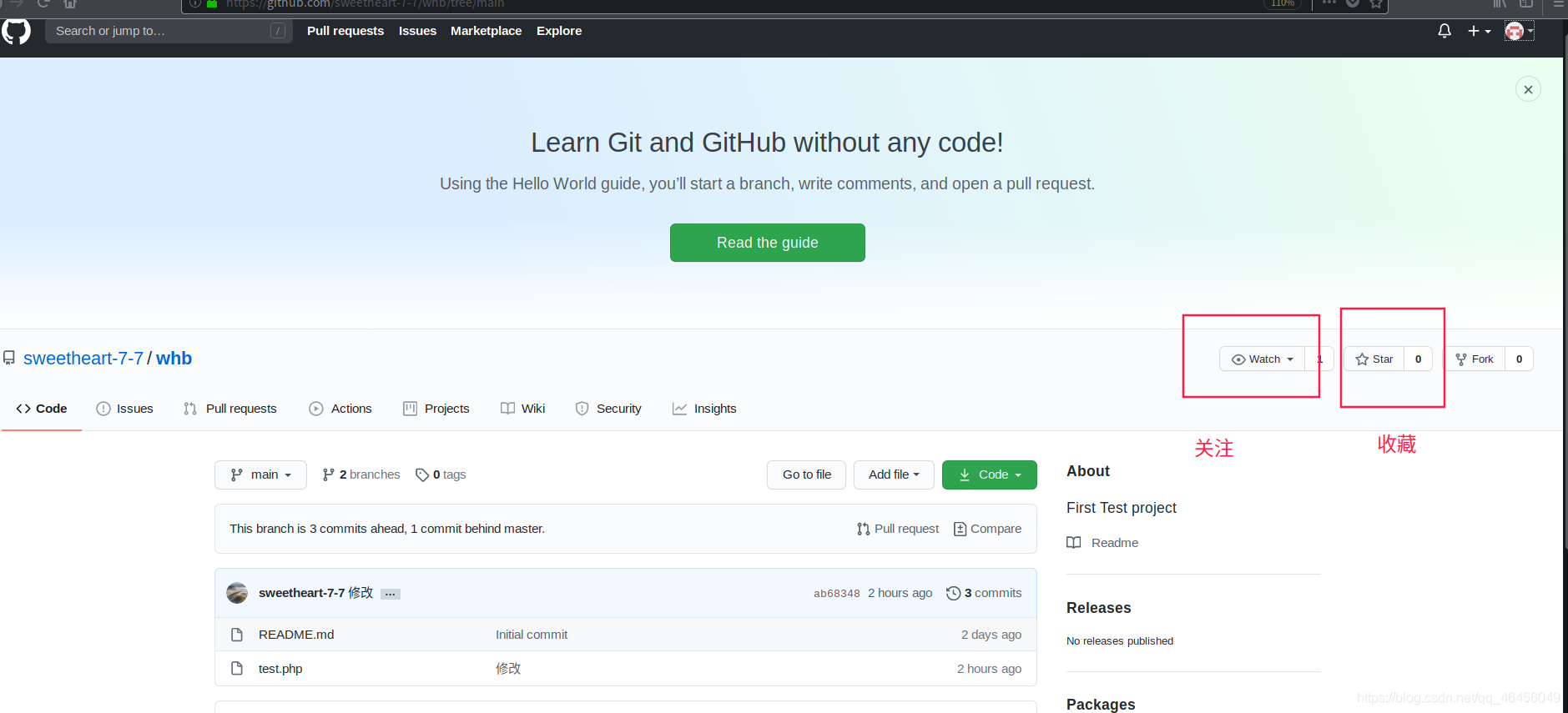Screen dimensions: 1568x713
Task: Focus the Search or jump to field
Action: pyautogui.click(x=169, y=31)
